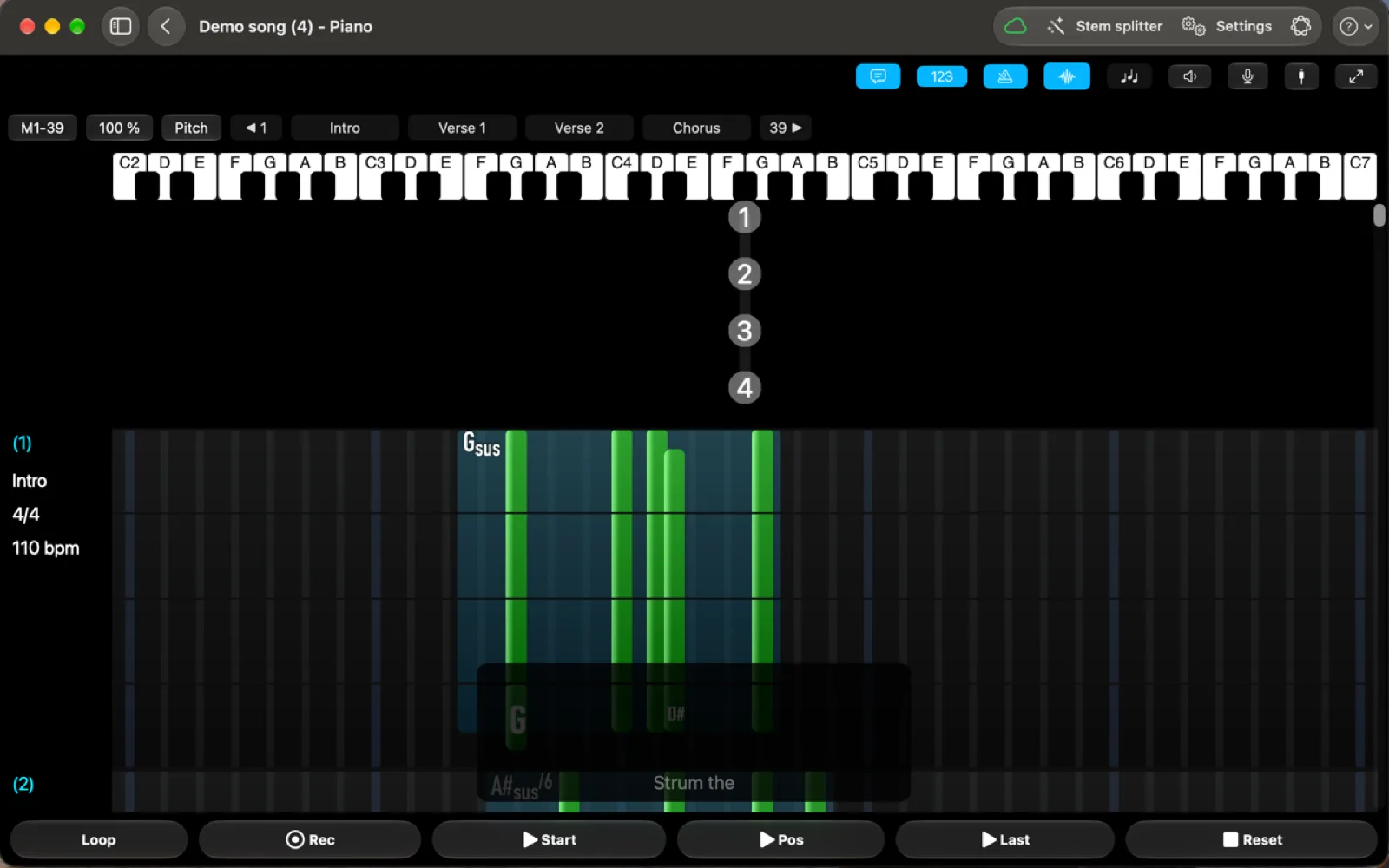Play from Last button
This screenshot has width=1389, height=868.
click(x=1005, y=839)
